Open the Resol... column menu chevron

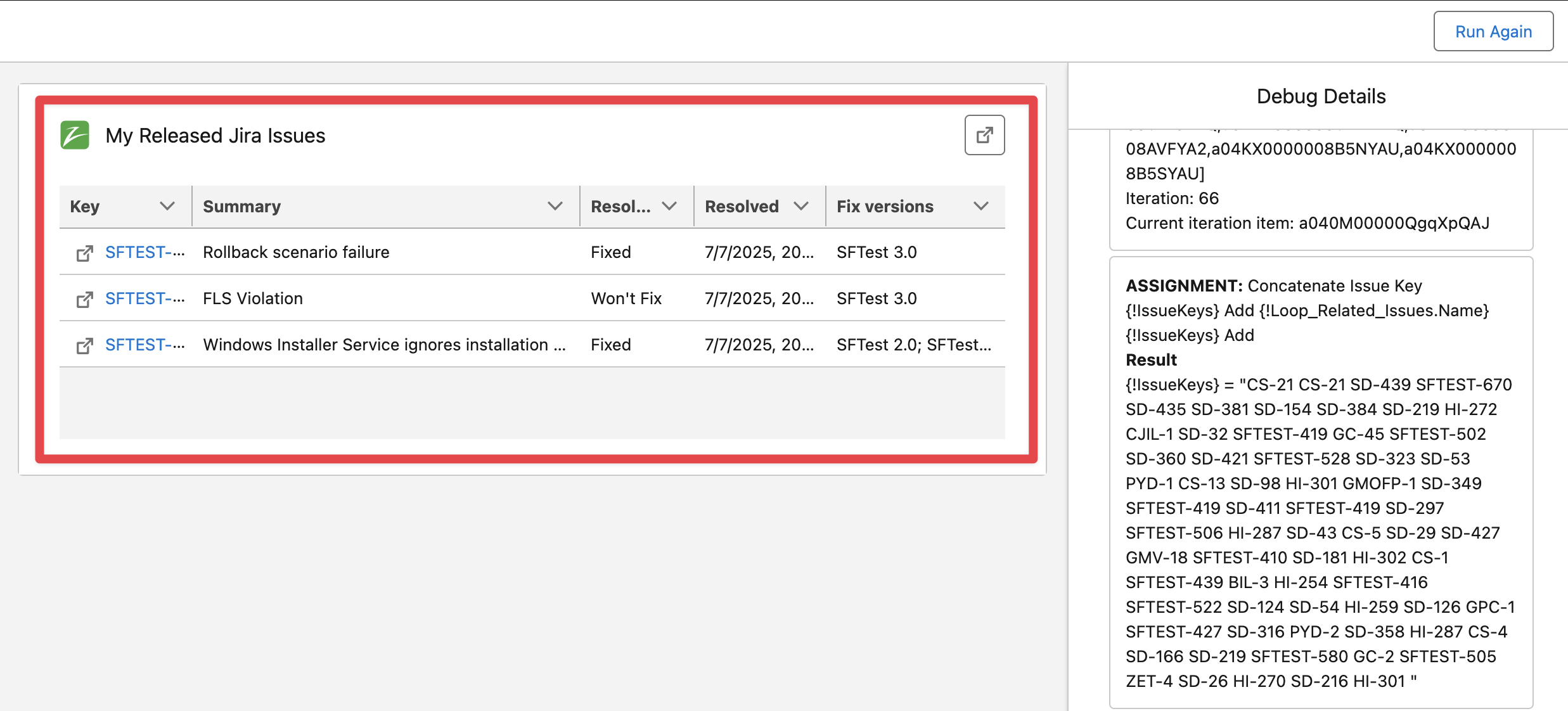[669, 207]
